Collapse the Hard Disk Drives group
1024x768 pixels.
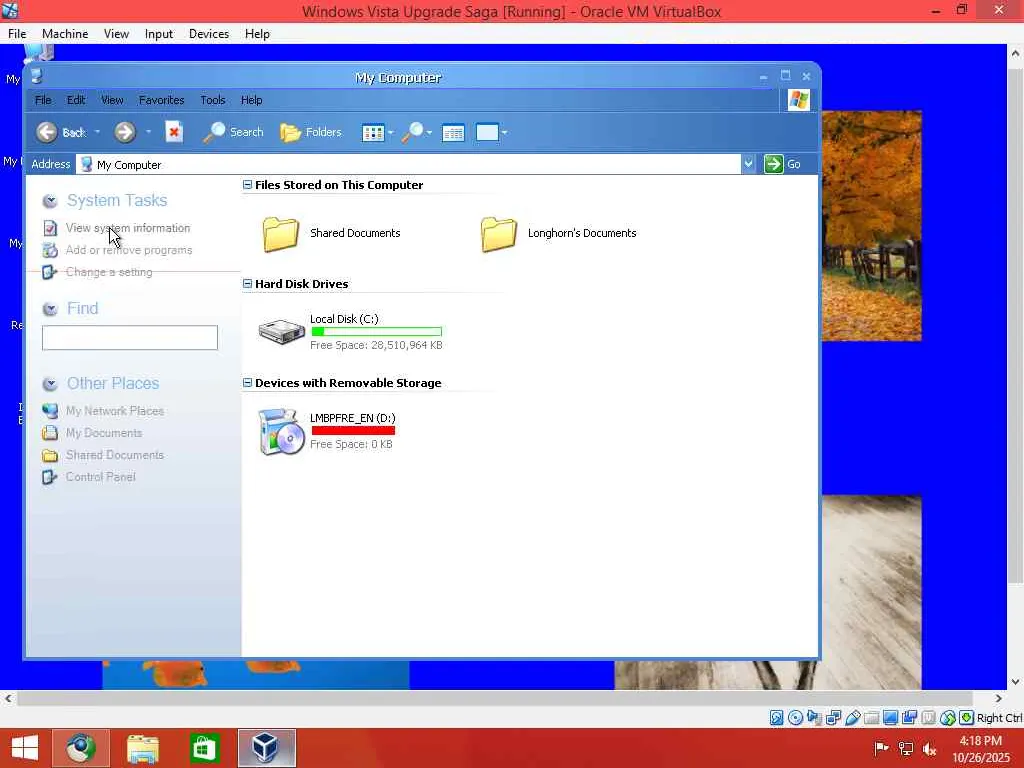coord(248,283)
